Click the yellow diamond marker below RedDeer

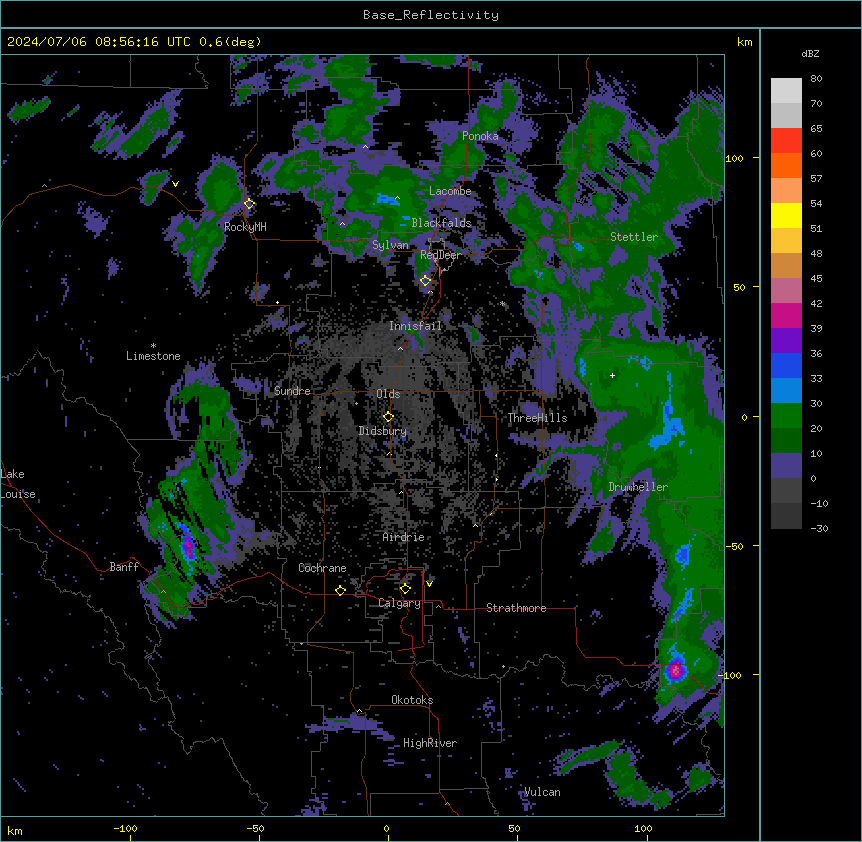[x=425, y=281]
